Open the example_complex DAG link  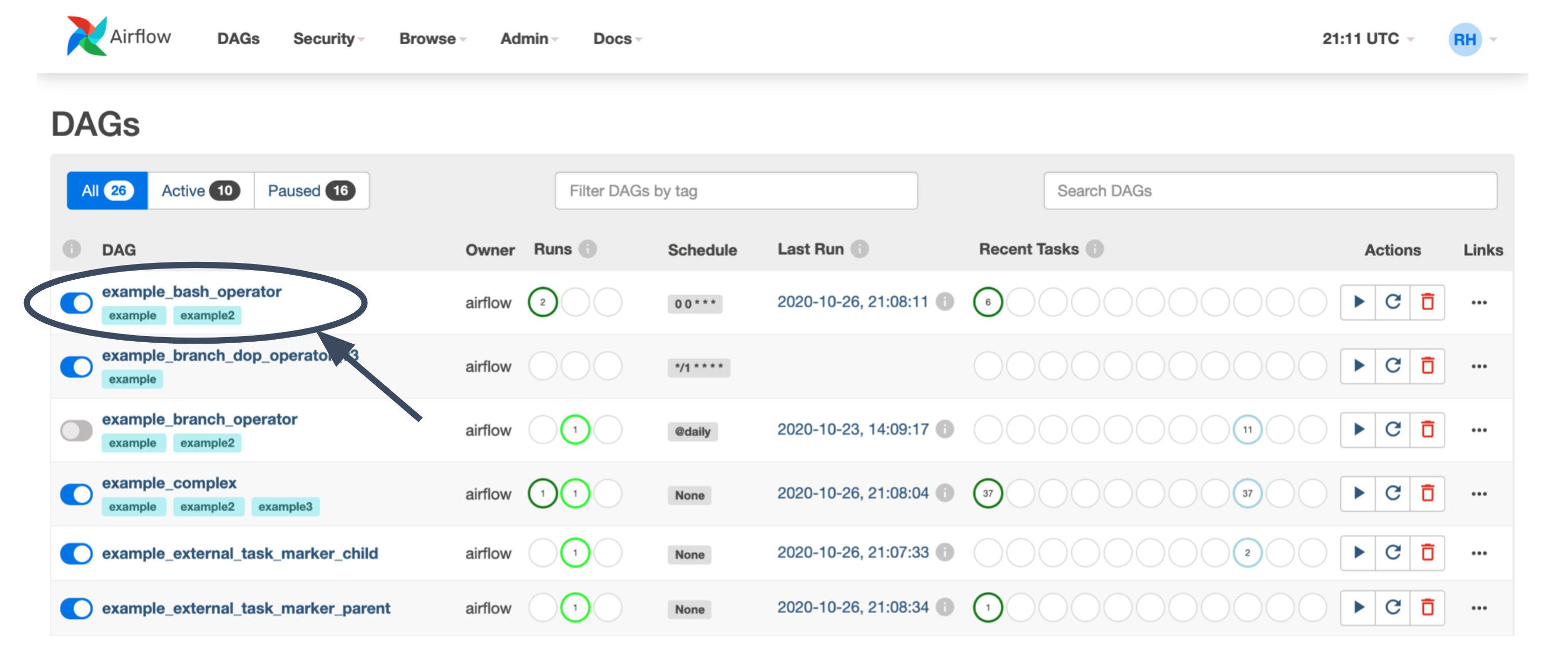[169, 483]
